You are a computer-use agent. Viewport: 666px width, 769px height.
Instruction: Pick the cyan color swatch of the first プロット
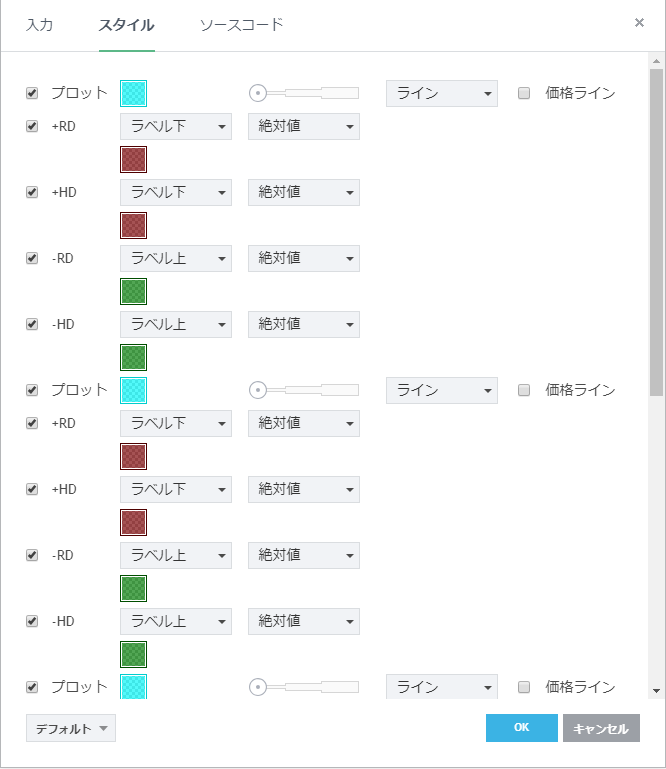[x=134, y=93]
